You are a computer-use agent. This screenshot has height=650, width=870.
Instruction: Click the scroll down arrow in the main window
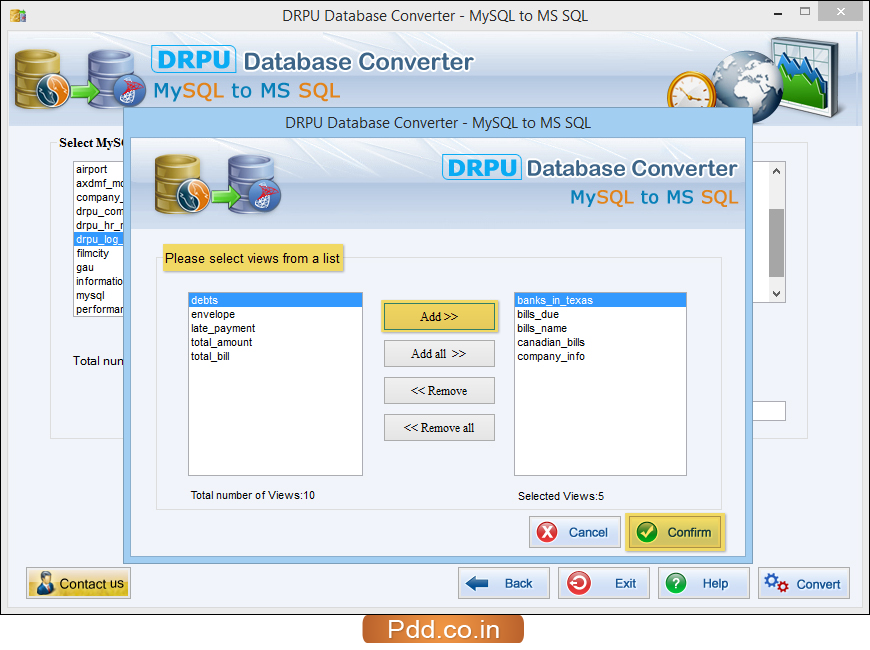pos(776,294)
